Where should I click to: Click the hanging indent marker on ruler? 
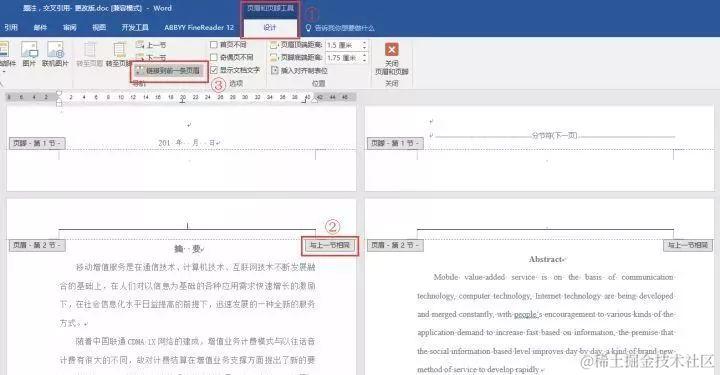click(59, 100)
